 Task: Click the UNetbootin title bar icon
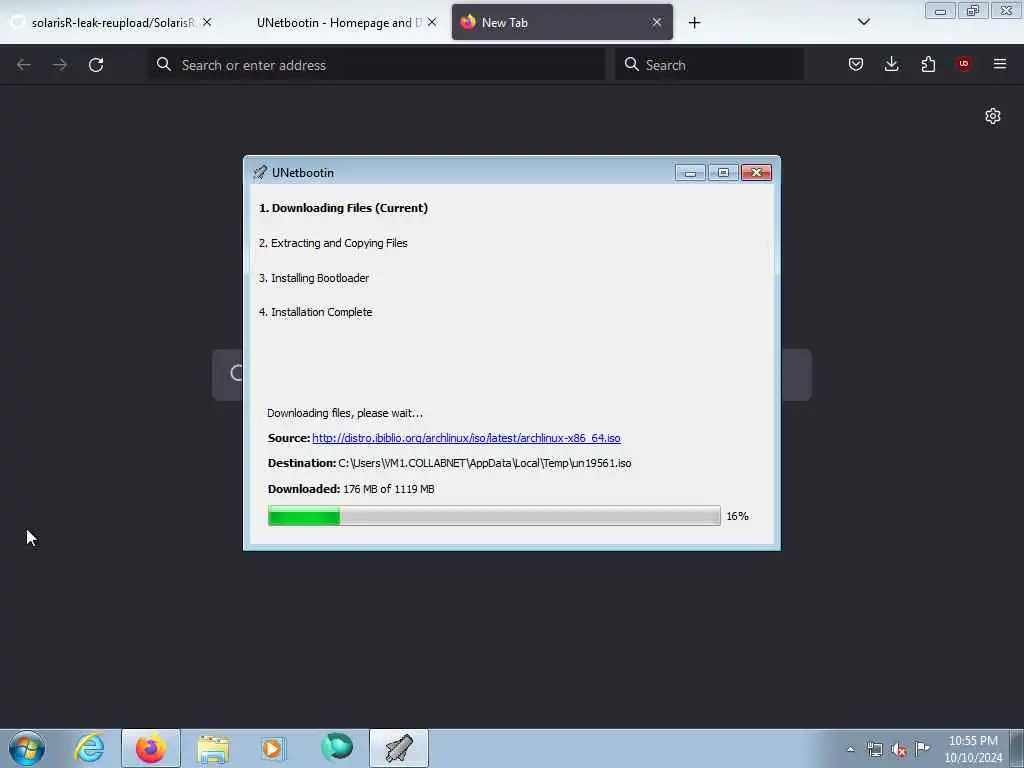tap(260, 172)
